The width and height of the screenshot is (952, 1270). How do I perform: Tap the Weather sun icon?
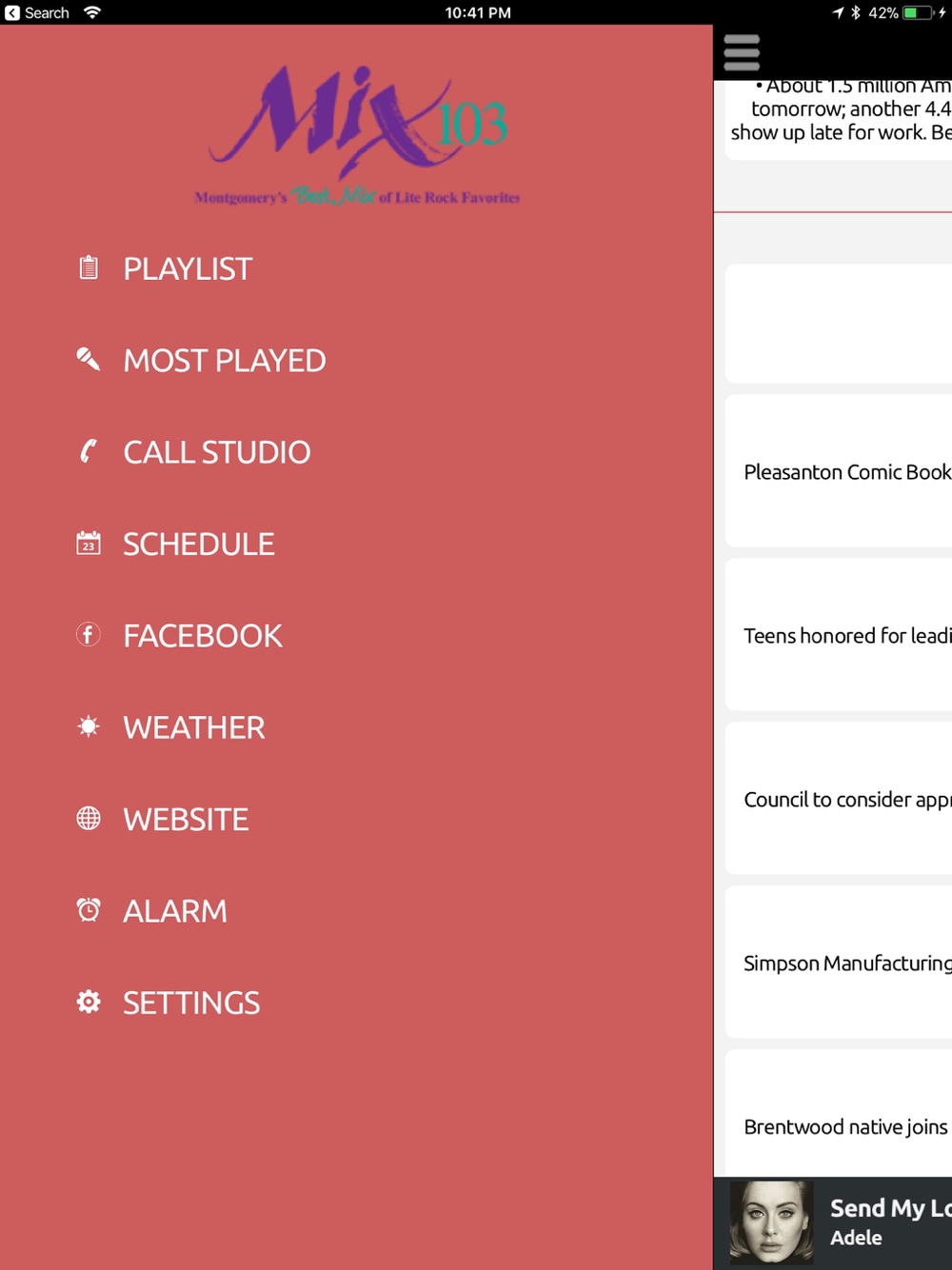(x=89, y=726)
